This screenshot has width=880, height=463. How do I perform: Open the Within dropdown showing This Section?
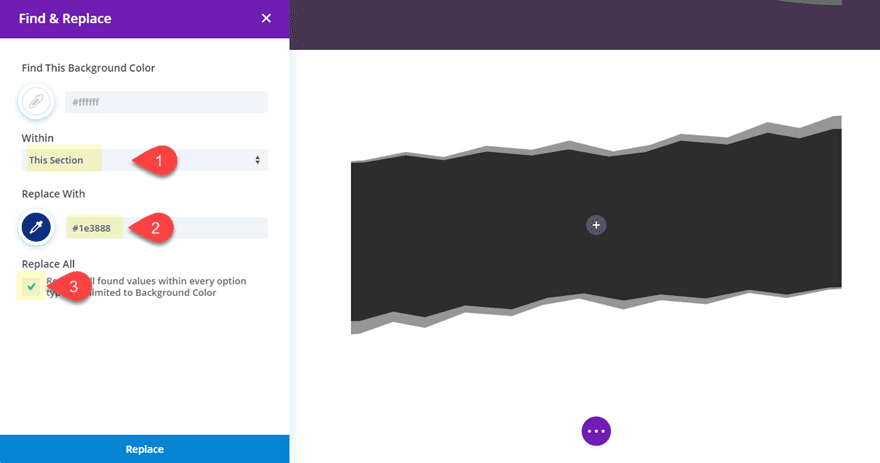point(144,160)
